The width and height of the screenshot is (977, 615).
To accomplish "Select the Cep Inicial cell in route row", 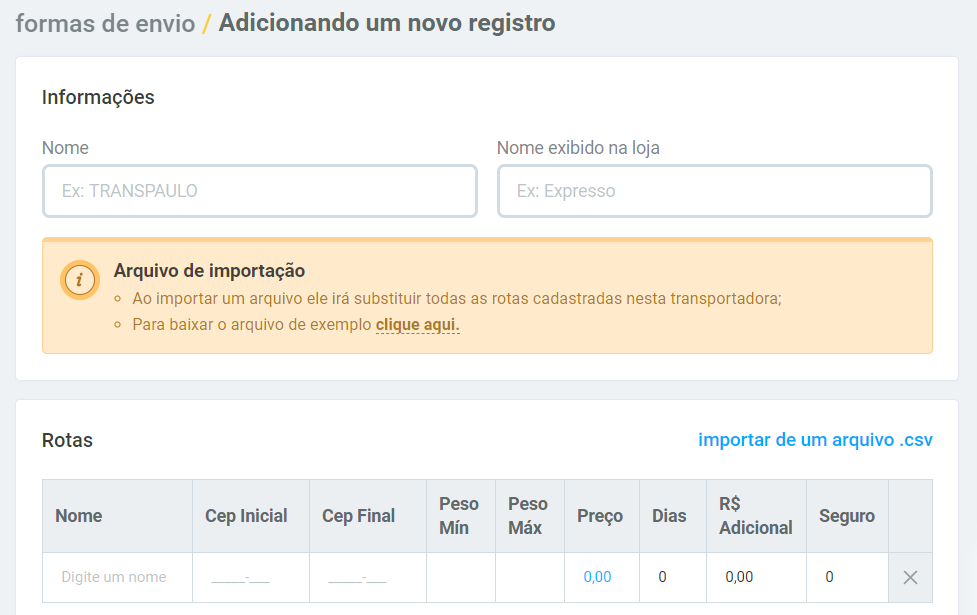I will coord(250,577).
